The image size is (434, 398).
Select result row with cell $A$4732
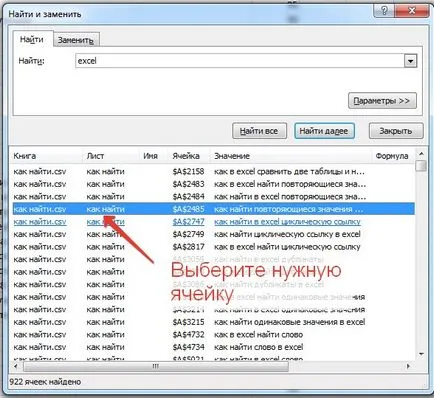(213, 335)
